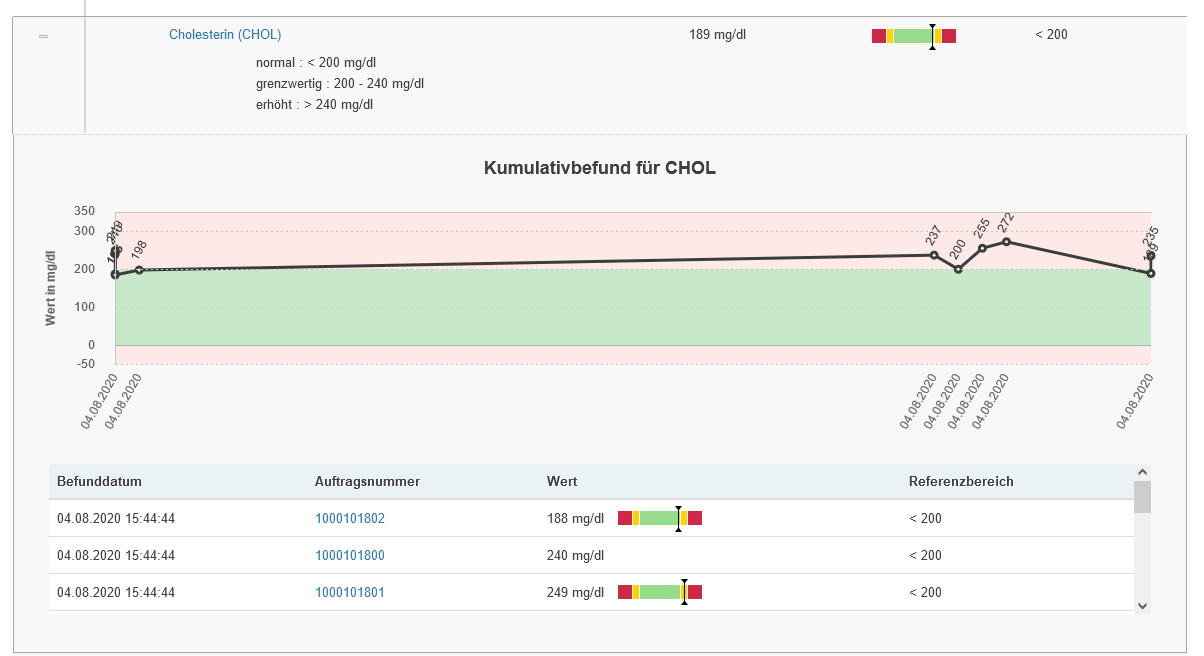Click the range bar in the 188 mg/dl row
Image resolution: width=1204 pixels, height=656 pixels.
(x=659, y=518)
